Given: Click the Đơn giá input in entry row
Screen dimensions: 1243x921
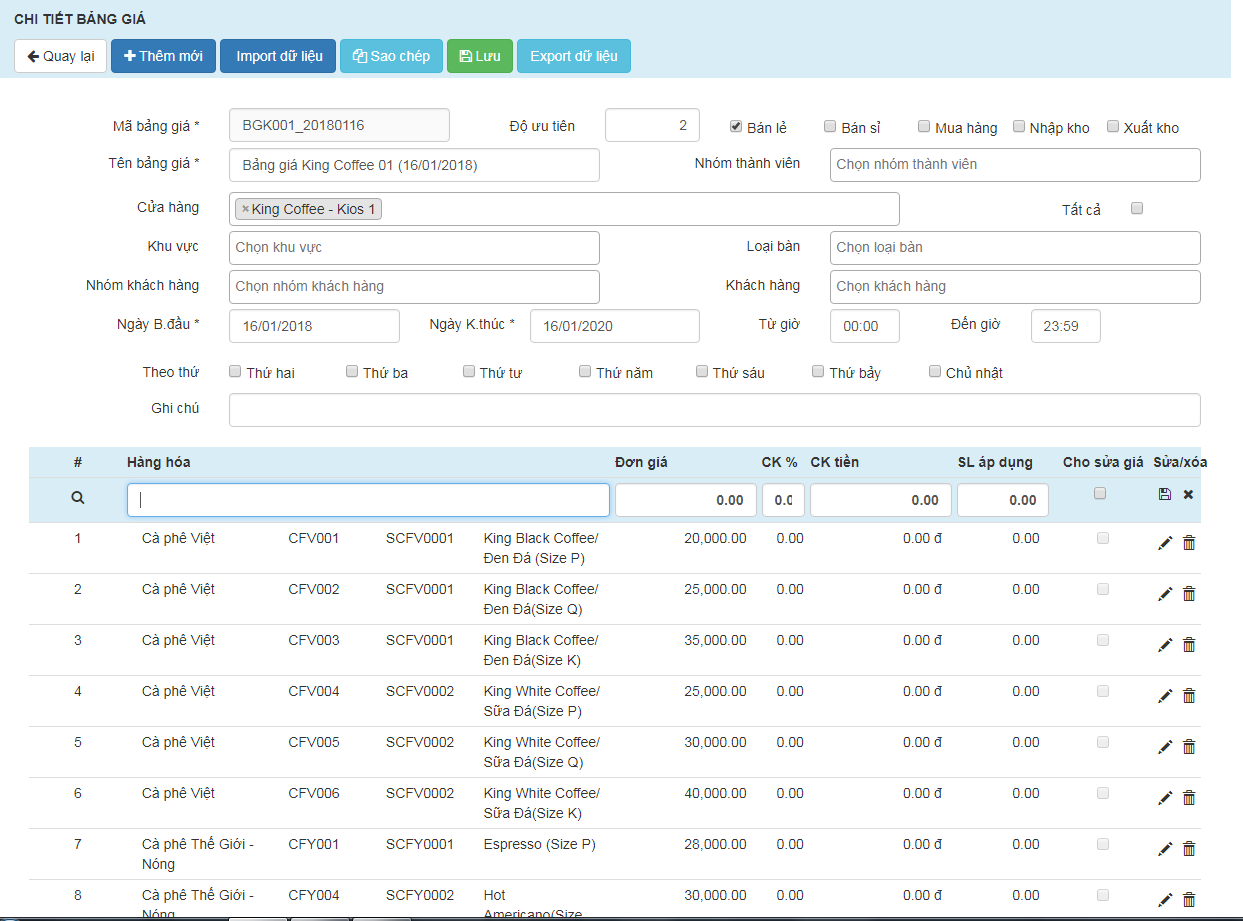Looking at the screenshot, I should 686,500.
